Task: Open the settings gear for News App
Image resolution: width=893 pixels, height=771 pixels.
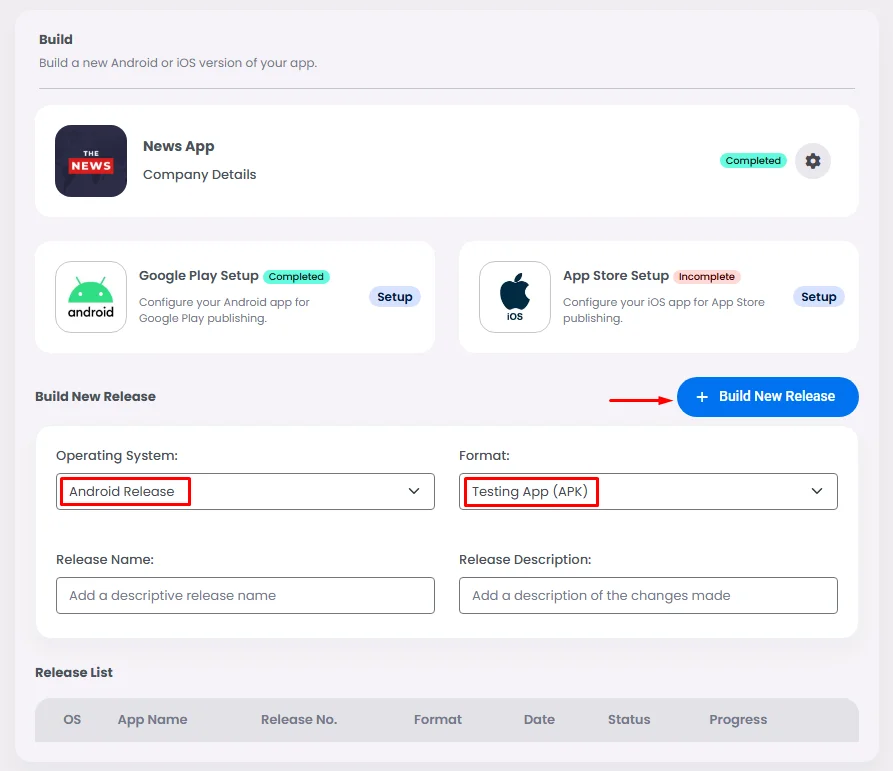Action: click(x=812, y=161)
